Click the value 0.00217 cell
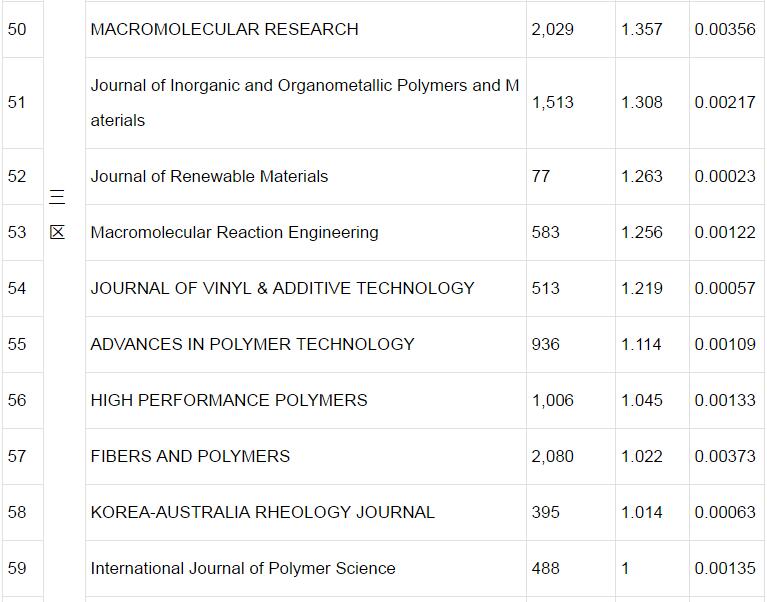Screen dimensions: 767x602 725,102
